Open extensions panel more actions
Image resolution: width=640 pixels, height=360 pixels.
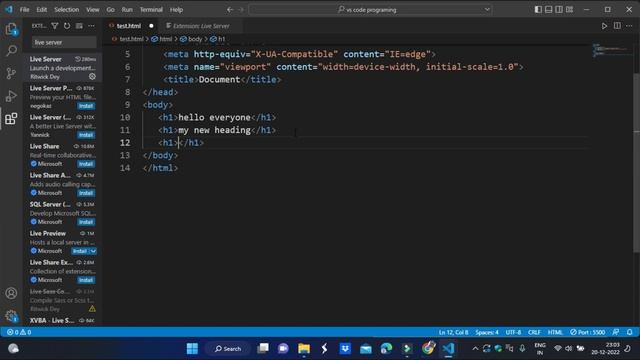click(x=91, y=26)
